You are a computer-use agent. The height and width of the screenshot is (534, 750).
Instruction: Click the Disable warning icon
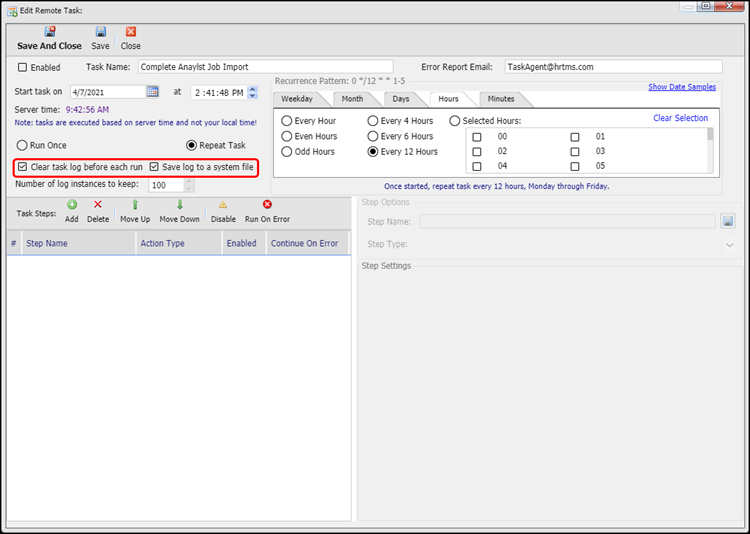[223, 205]
